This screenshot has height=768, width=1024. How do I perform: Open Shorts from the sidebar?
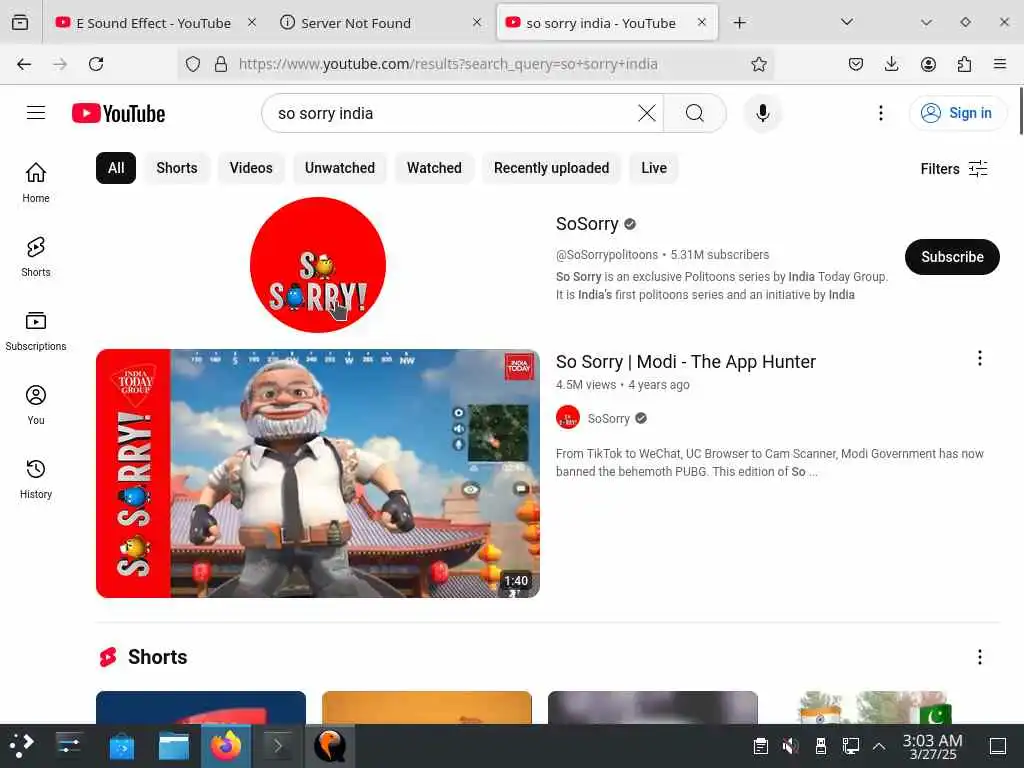pyautogui.click(x=36, y=257)
